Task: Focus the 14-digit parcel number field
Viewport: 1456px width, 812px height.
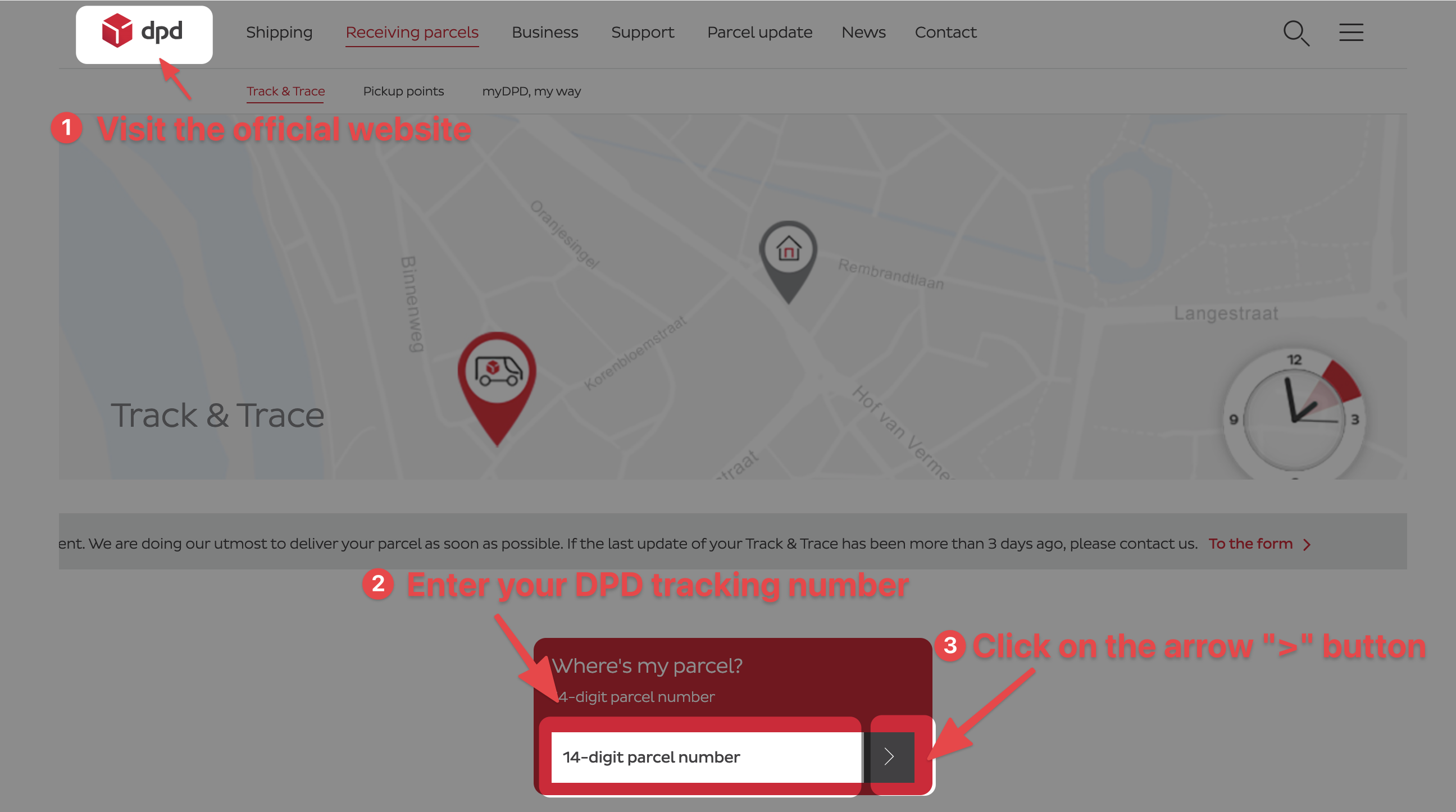Action: pyautogui.click(x=706, y=756)
